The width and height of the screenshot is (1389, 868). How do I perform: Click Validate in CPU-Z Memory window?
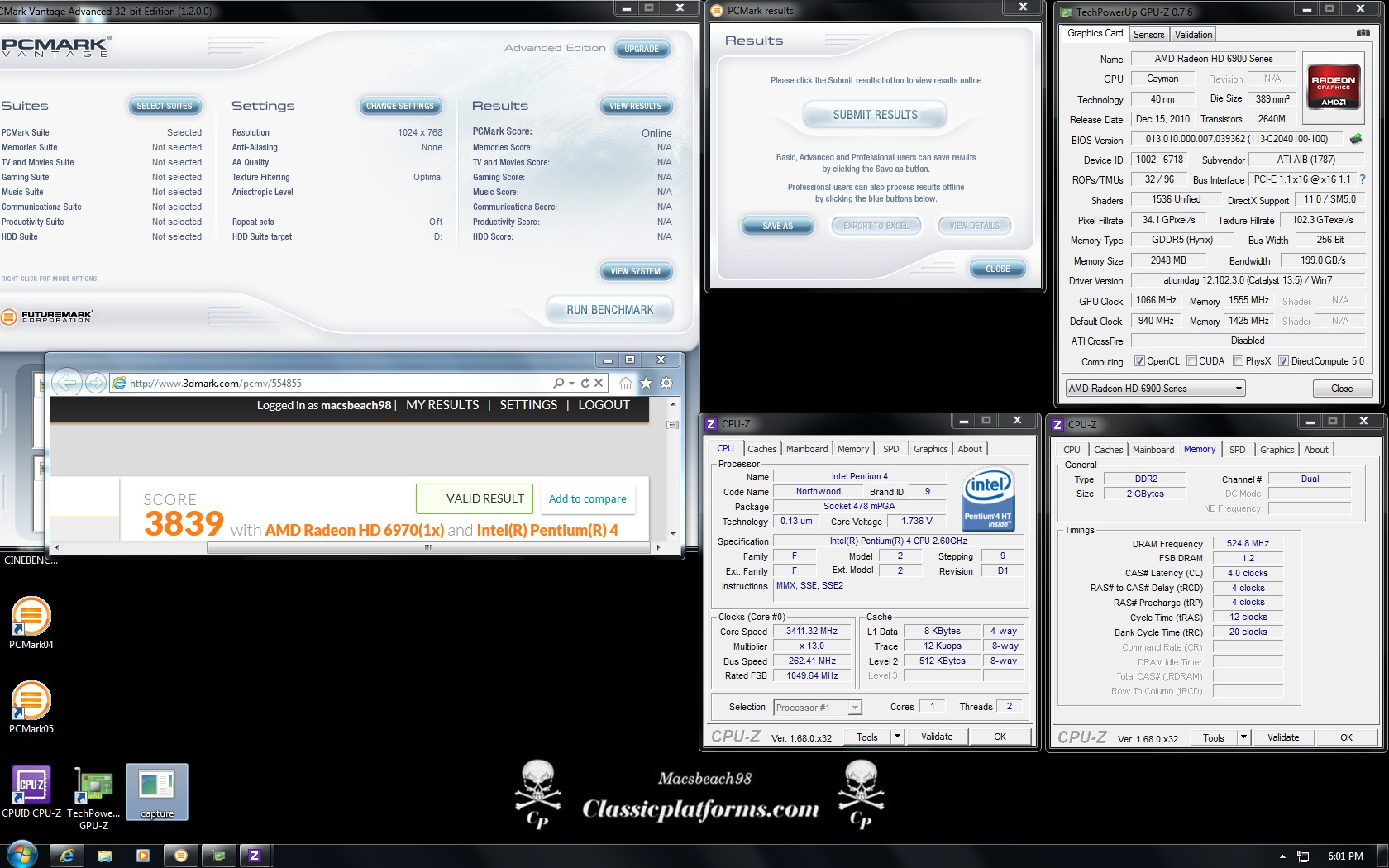click(1283, 737)
